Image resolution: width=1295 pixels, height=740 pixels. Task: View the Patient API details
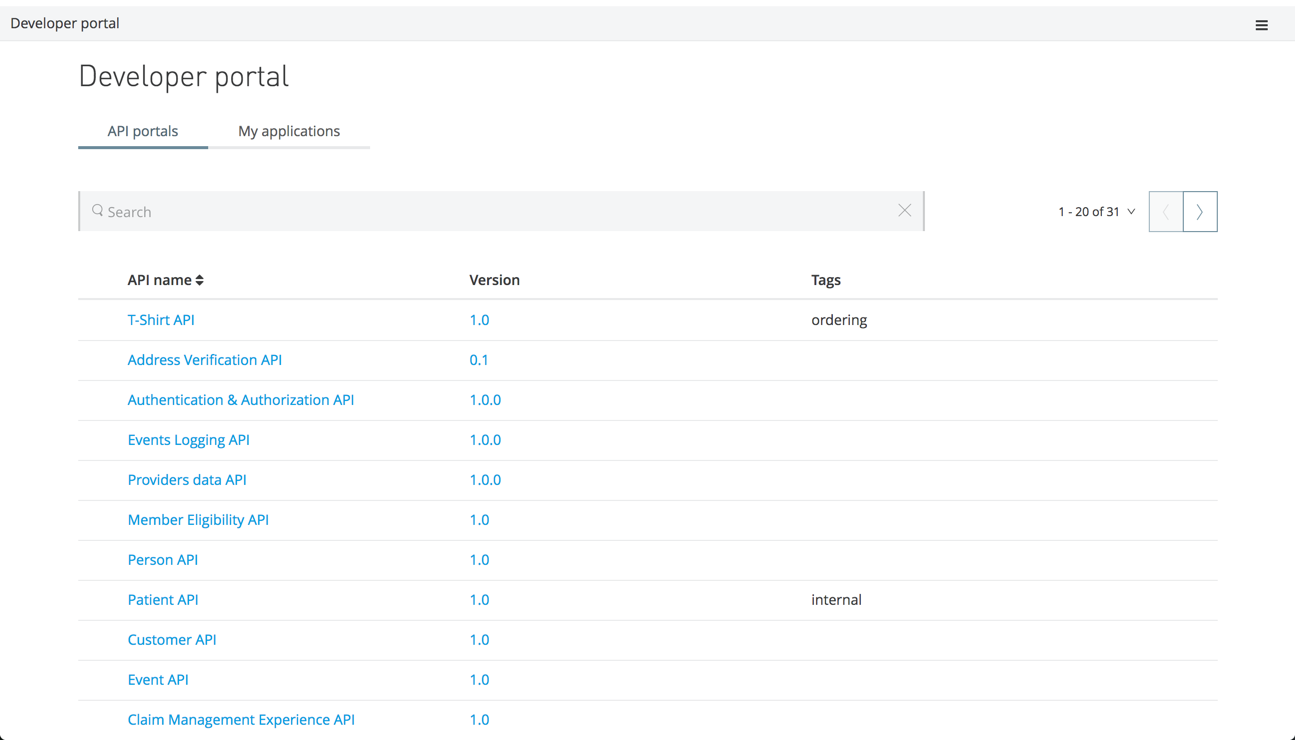point(163,599)
